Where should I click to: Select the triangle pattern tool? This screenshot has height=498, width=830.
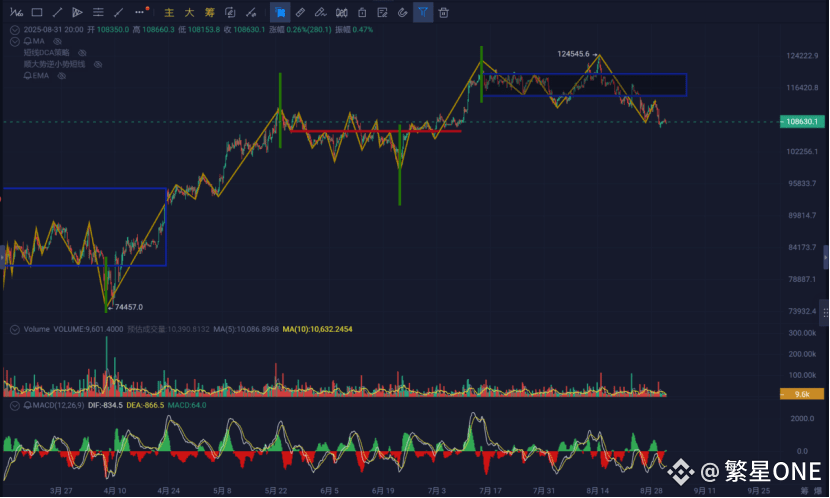point(77,12)
